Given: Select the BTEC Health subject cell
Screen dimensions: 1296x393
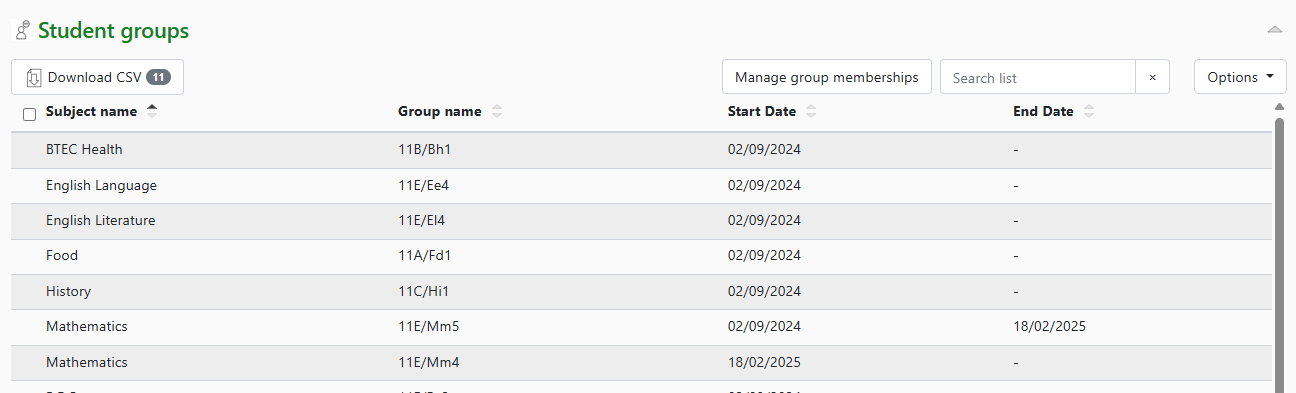Looking at the screenshot, I should pos(84,149).
